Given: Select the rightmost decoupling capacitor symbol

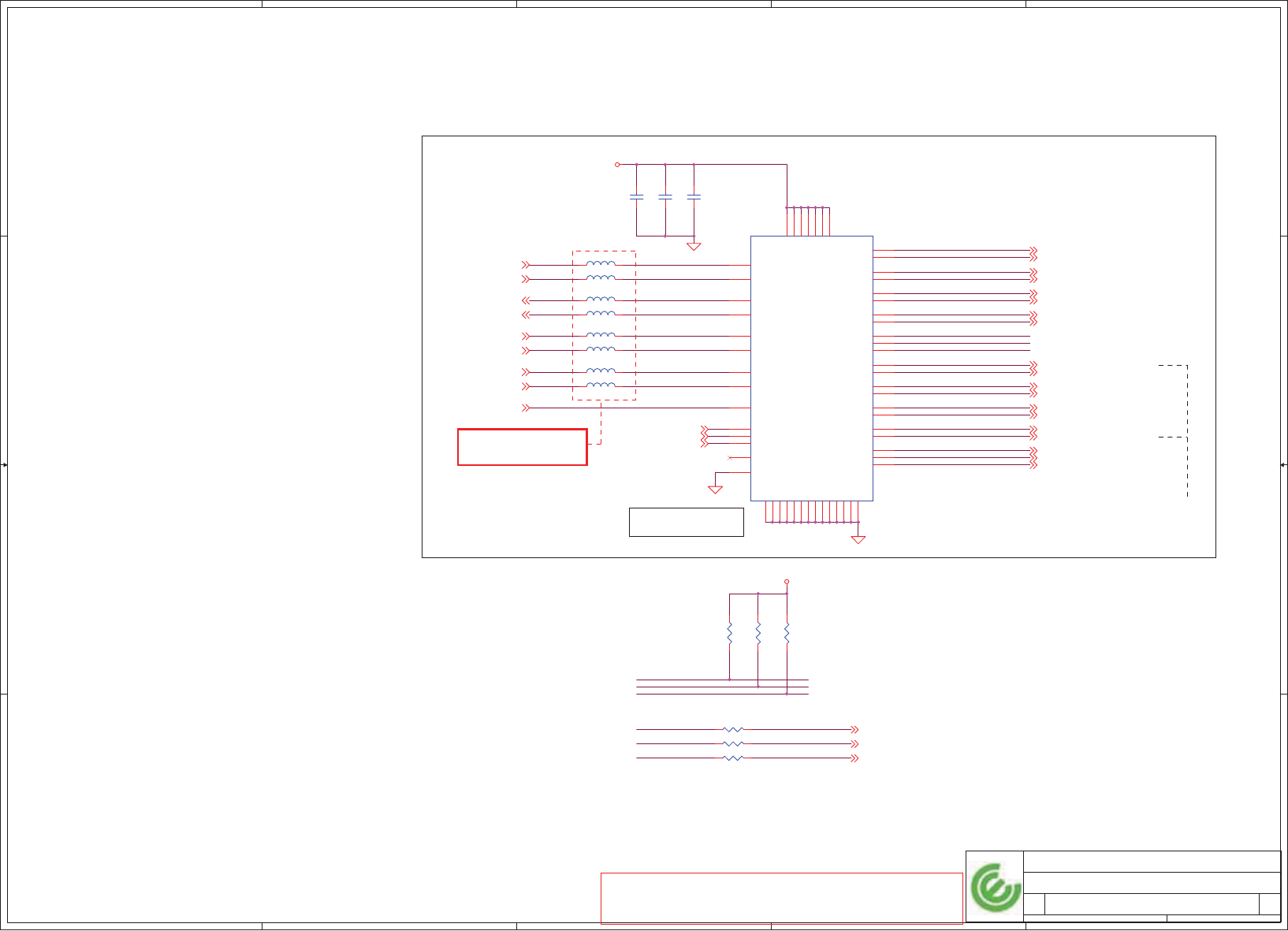Looking at the screenshot, I should [694, 197].
